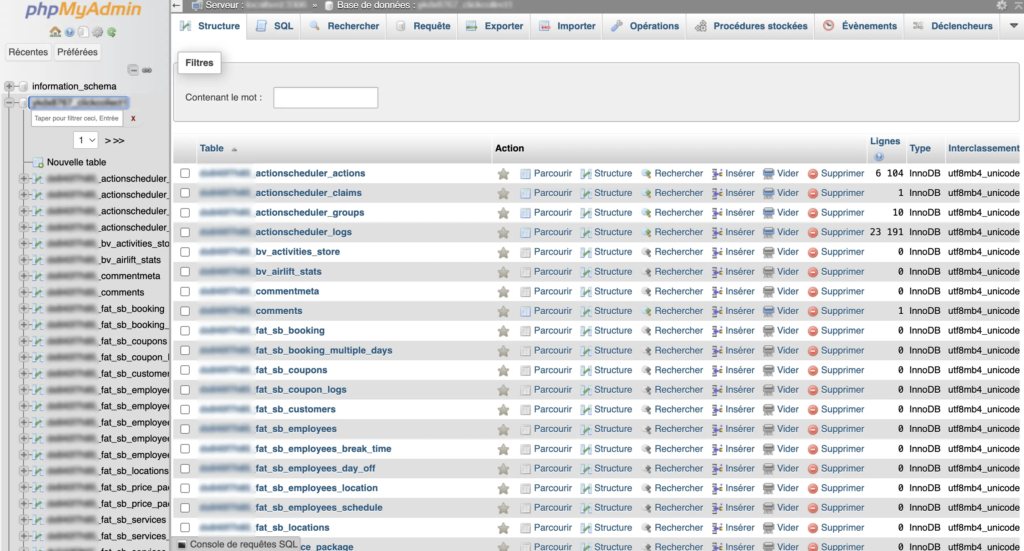Image resolution: width=1024 pixels, height=551 pixels.
Task: Go to next pages with >>> link
Action: [114, 140]
